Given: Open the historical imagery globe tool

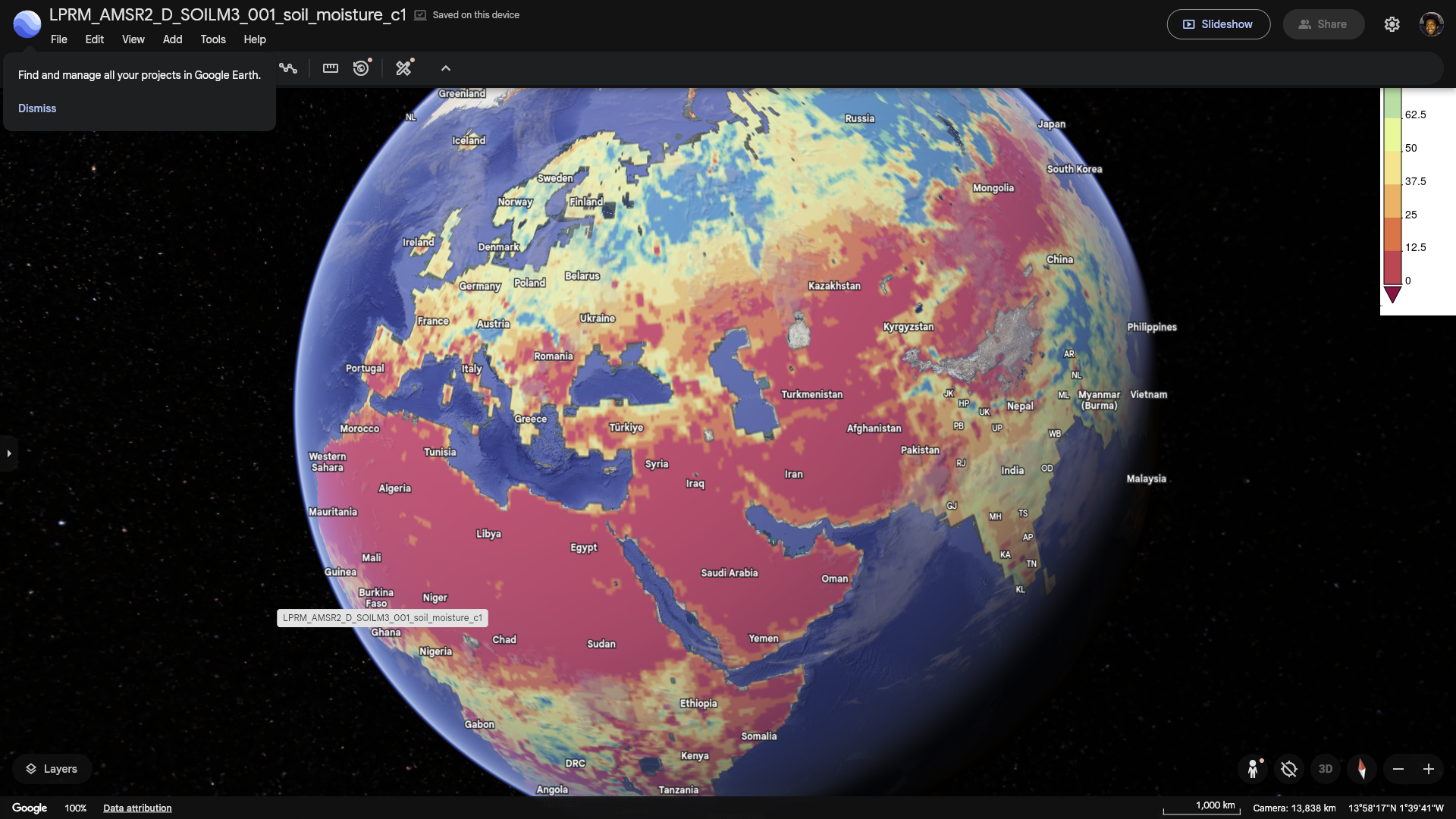Looking at the screenshot, I should tap(362, 68).
